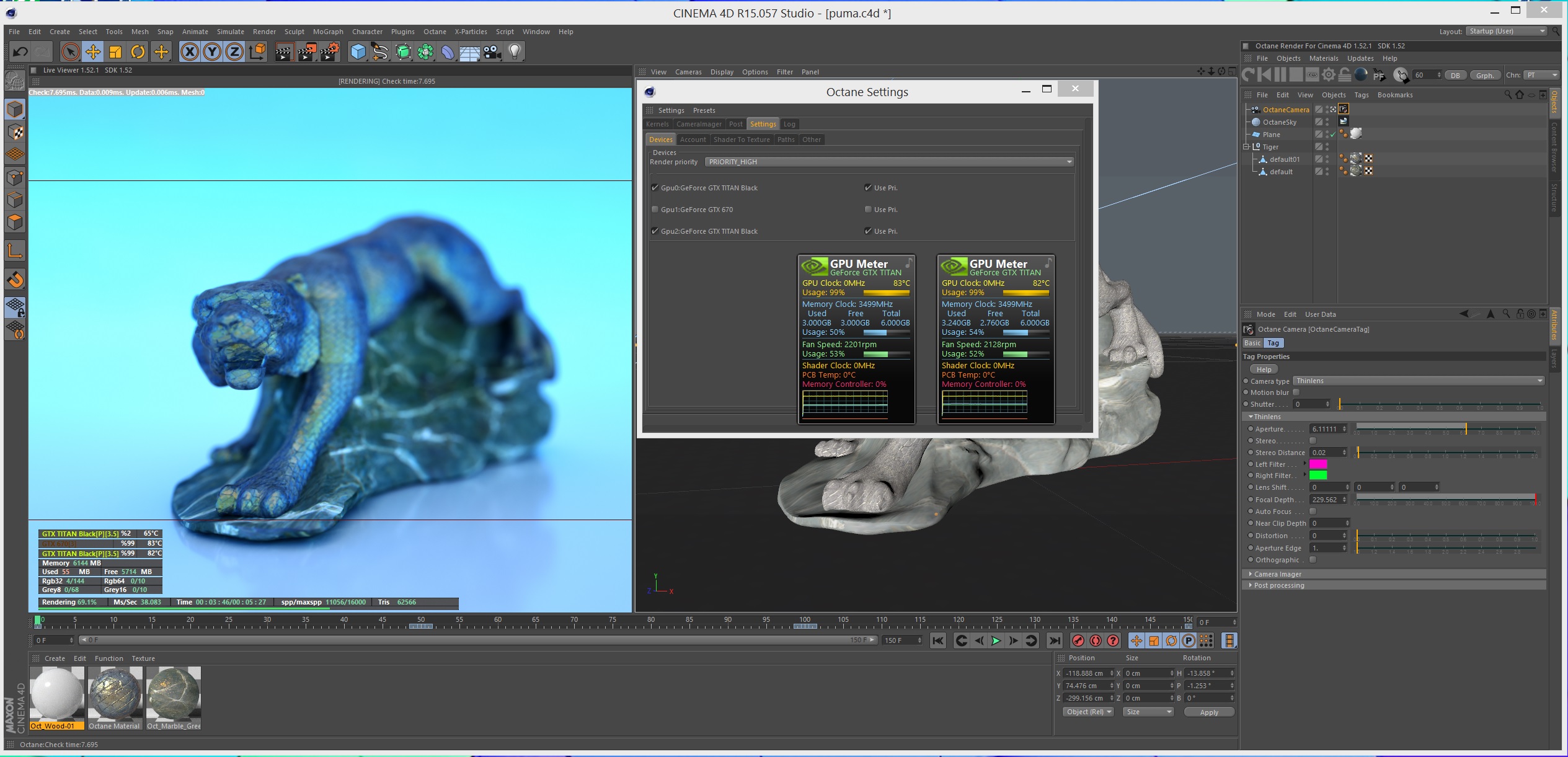Click the light bulb Light object icon
The height and width of the screenshot is (757, 1568).
515,52
